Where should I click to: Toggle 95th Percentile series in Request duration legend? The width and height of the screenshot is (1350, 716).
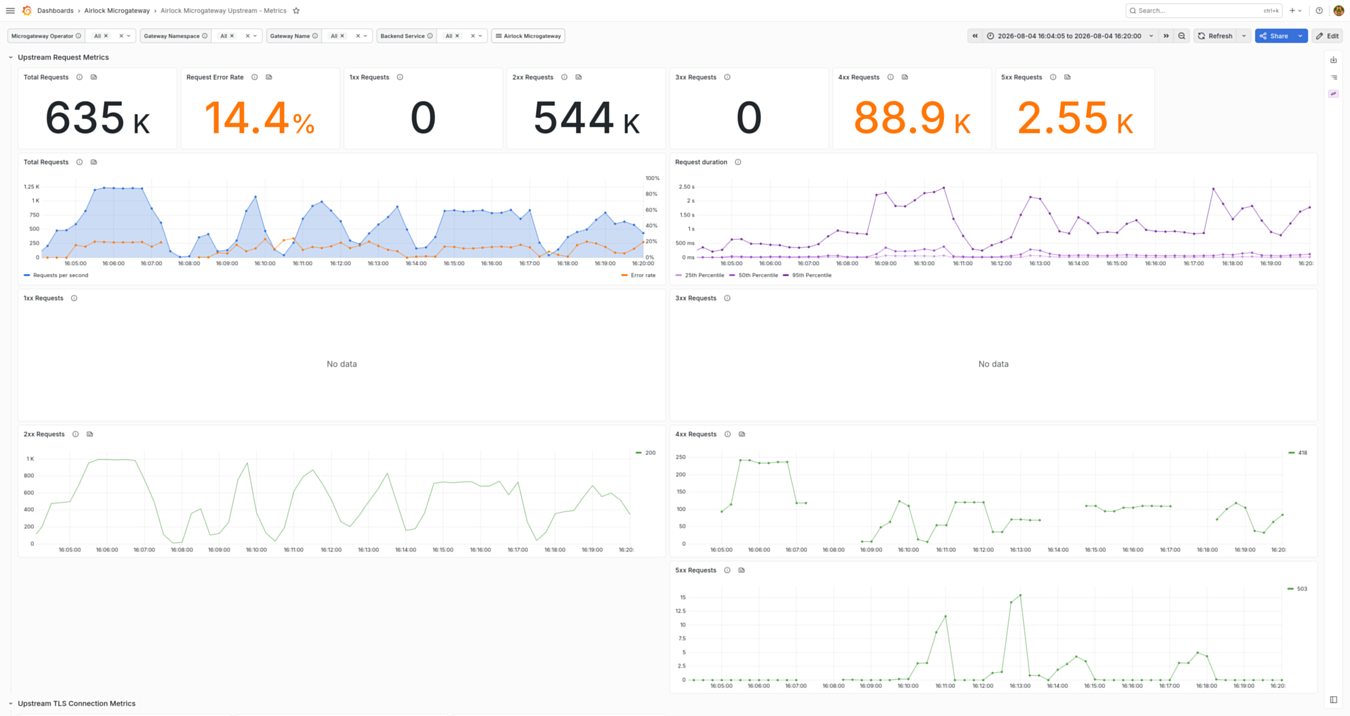point(808,275)
